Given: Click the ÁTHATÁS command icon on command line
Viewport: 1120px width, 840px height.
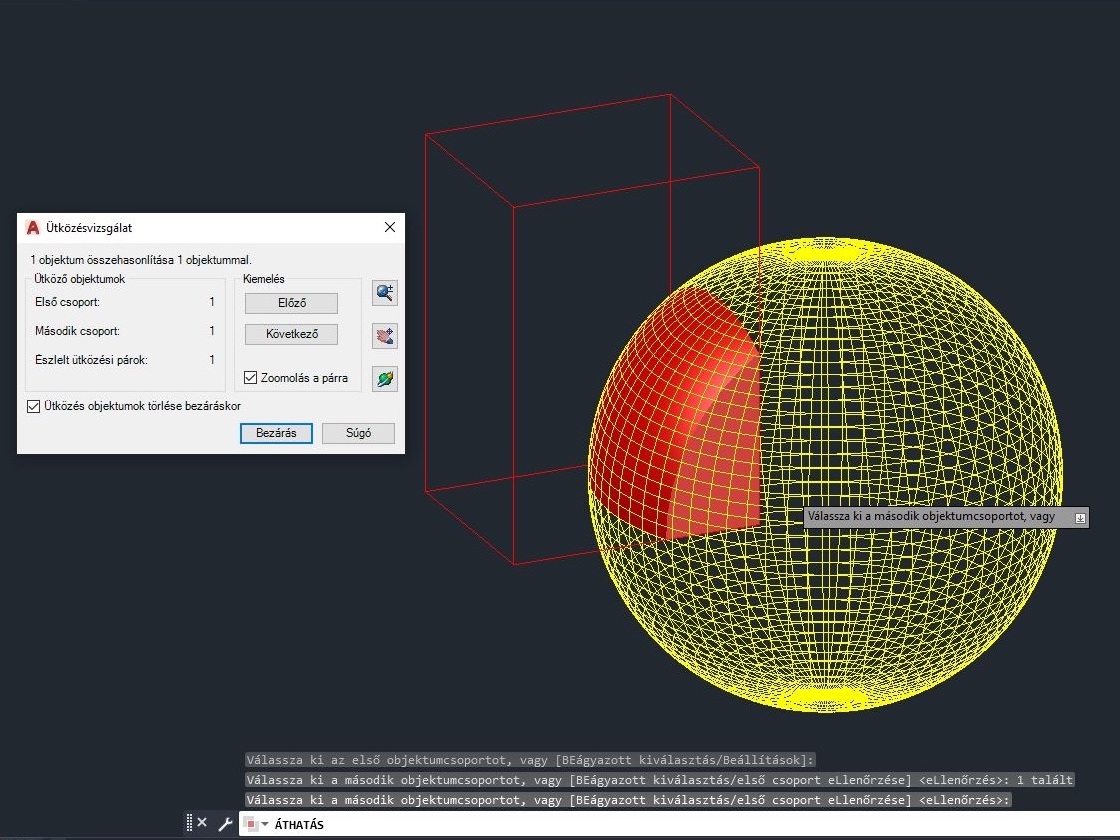Looking at the screenshot, I should 250,824.
